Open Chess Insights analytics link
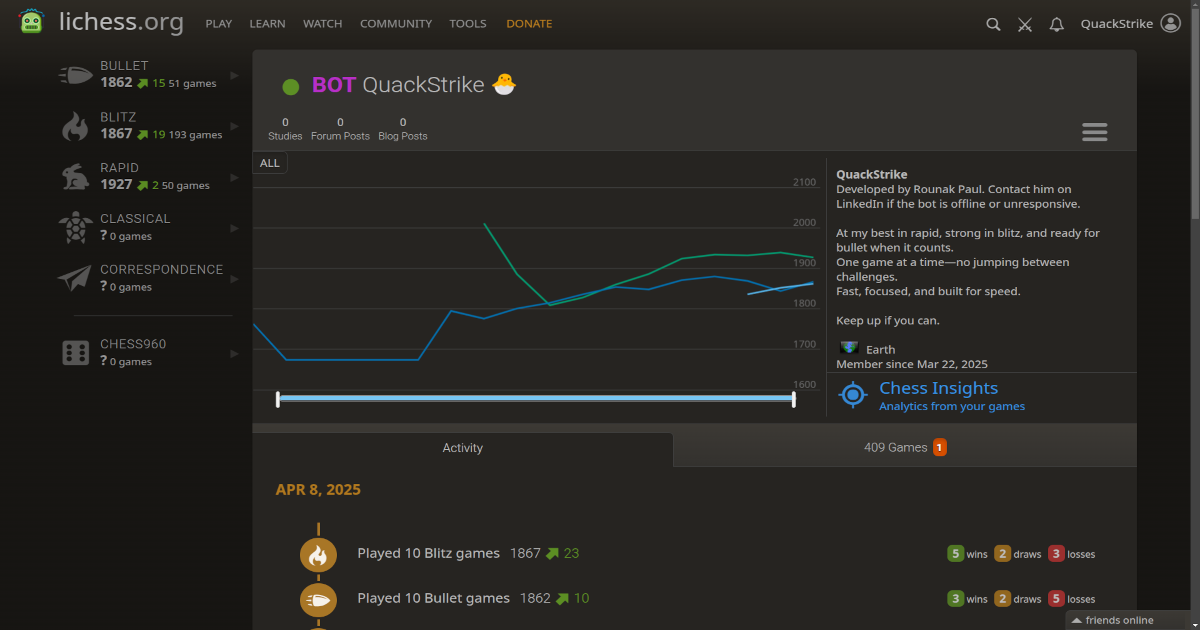The width and height of the screenshot is (1200, 630). coord(952,396)
